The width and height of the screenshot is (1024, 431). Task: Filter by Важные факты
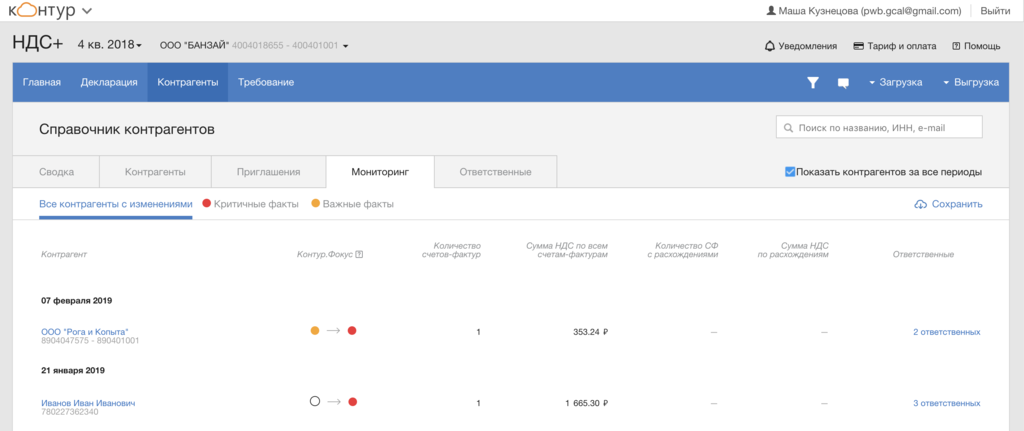353,204
